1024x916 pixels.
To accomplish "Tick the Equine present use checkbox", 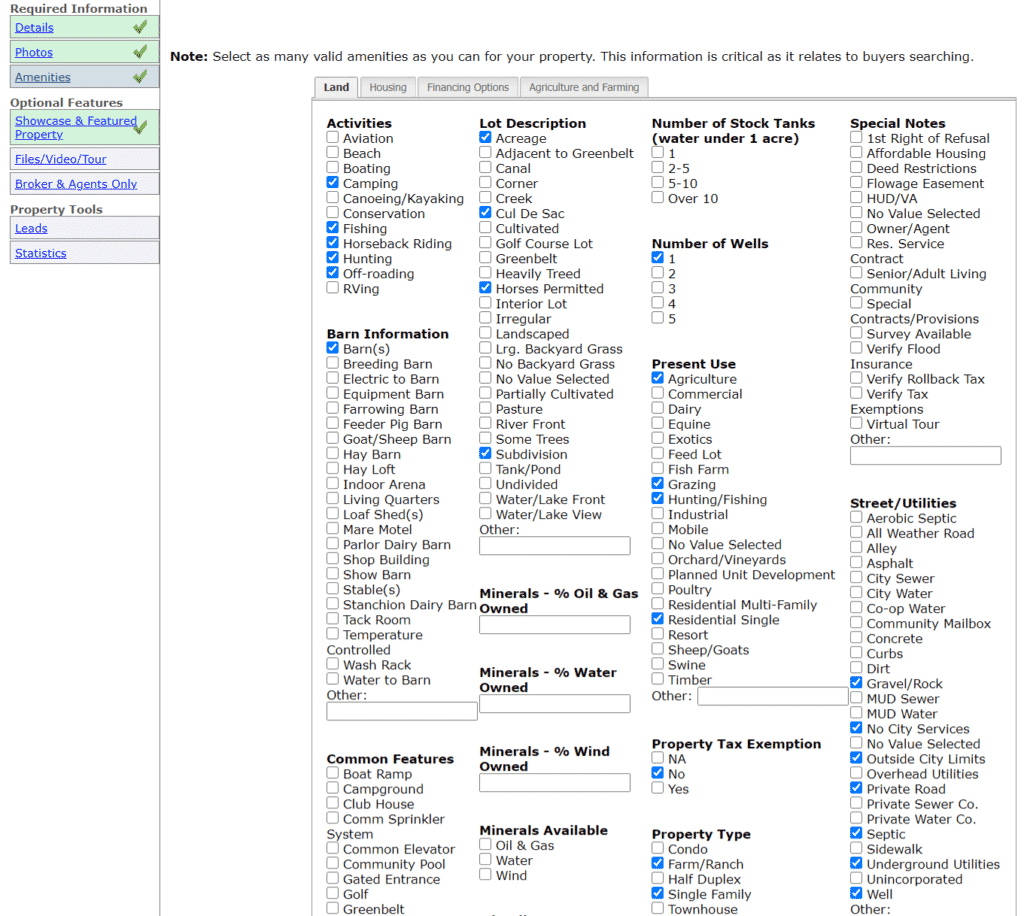I will (x=658, y=425).
